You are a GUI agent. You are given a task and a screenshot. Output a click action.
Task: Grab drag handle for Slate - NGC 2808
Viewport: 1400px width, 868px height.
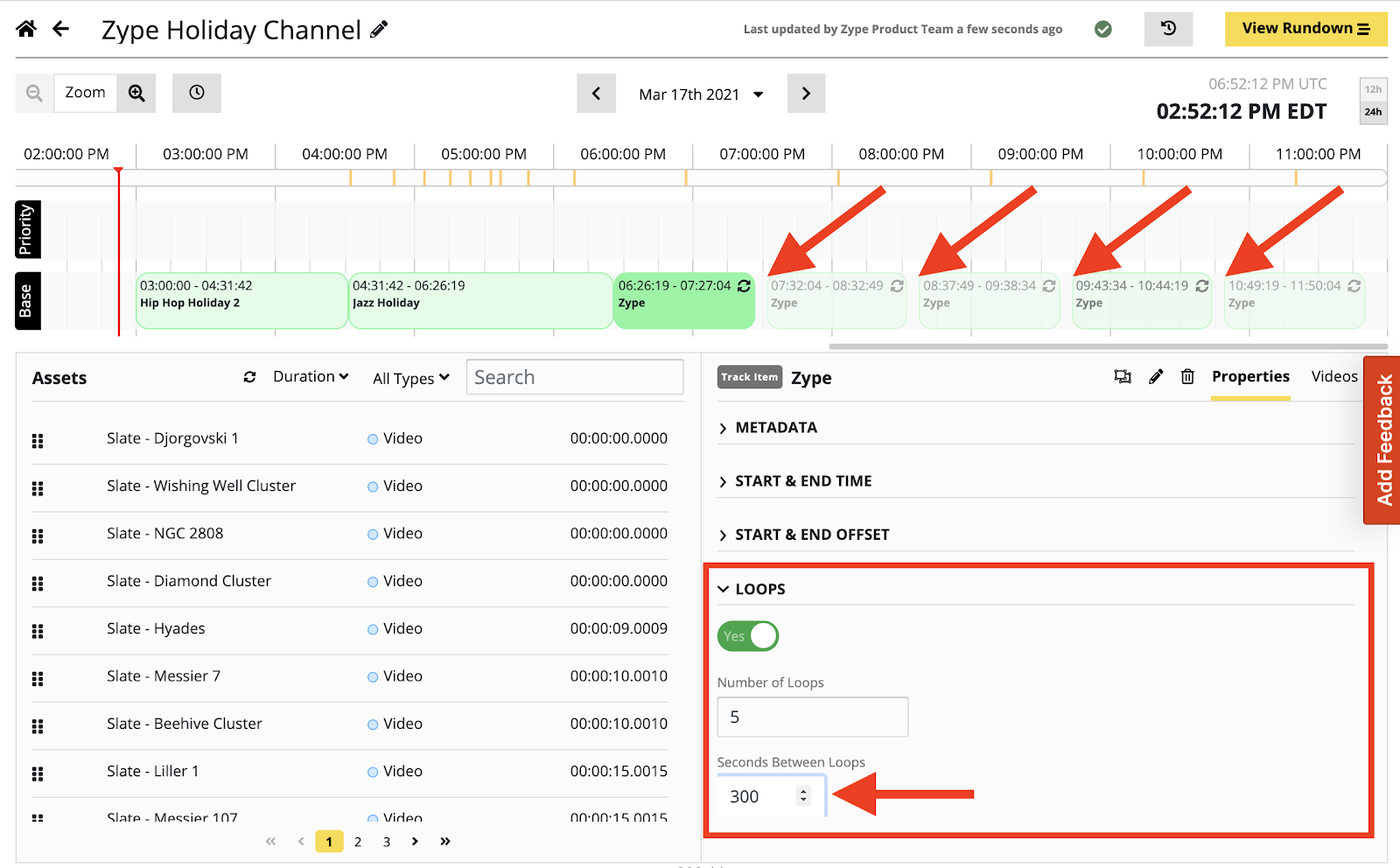click(38, 536)
